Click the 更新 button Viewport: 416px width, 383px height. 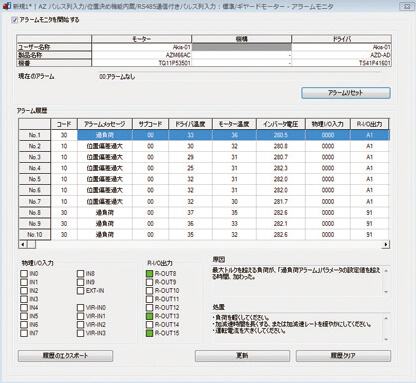242,356
